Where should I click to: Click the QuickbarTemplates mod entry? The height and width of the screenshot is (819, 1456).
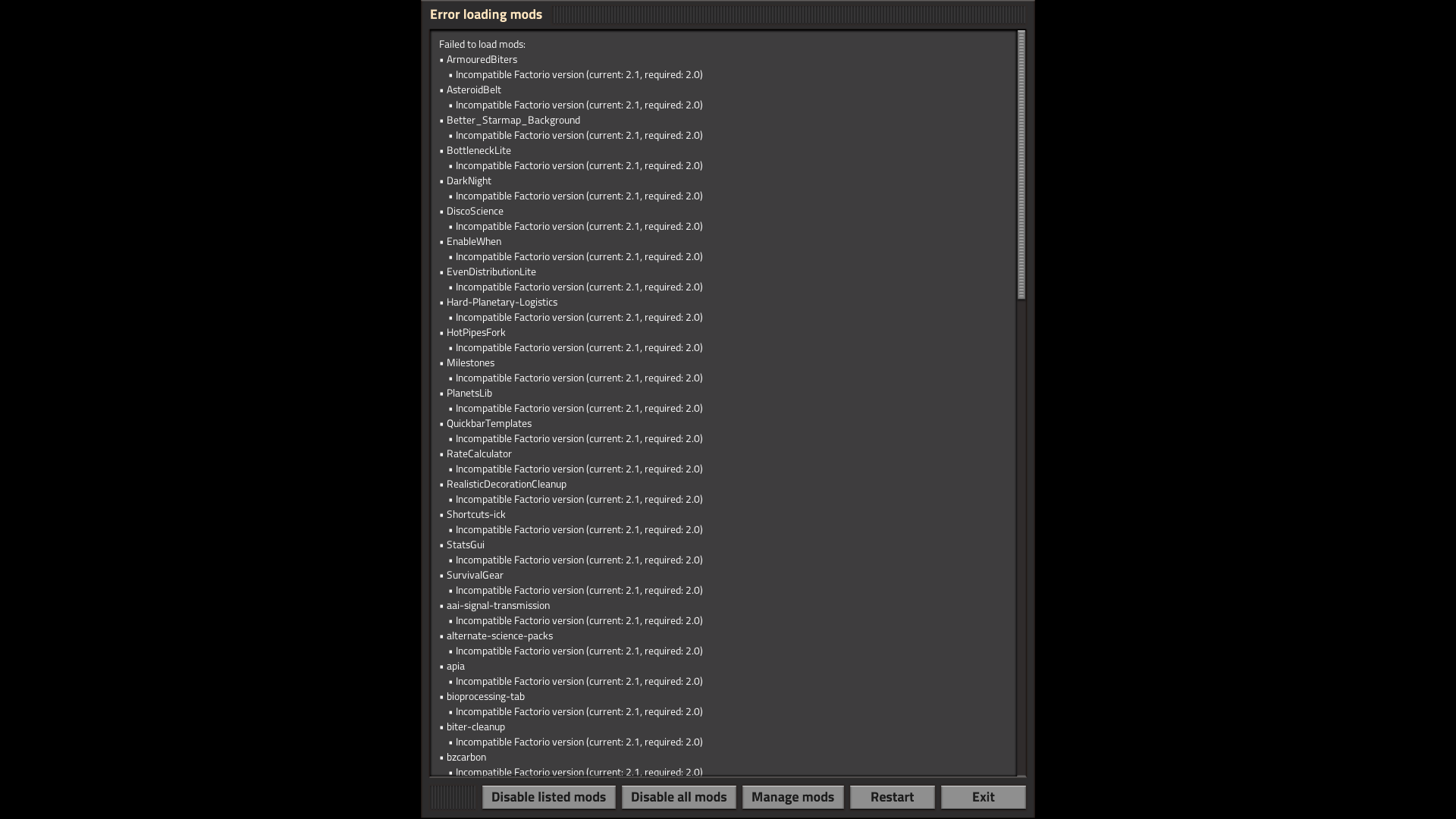489,423
